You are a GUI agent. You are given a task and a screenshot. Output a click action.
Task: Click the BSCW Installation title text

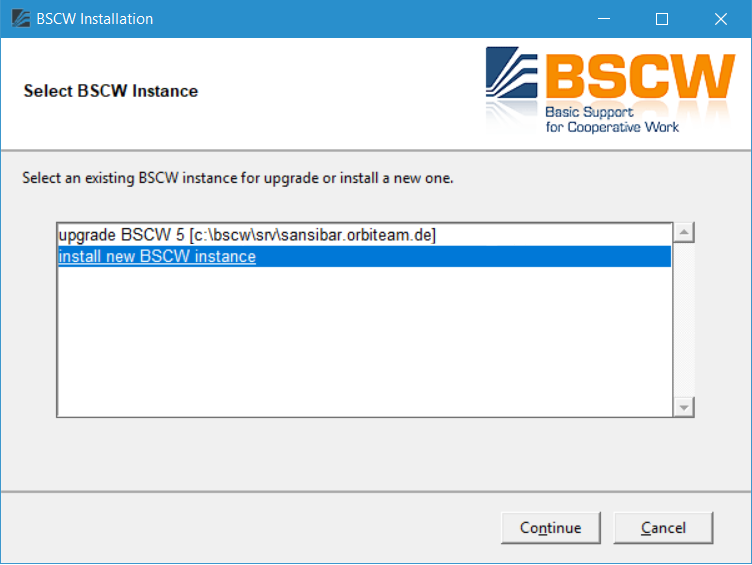[x=95, y=19]
